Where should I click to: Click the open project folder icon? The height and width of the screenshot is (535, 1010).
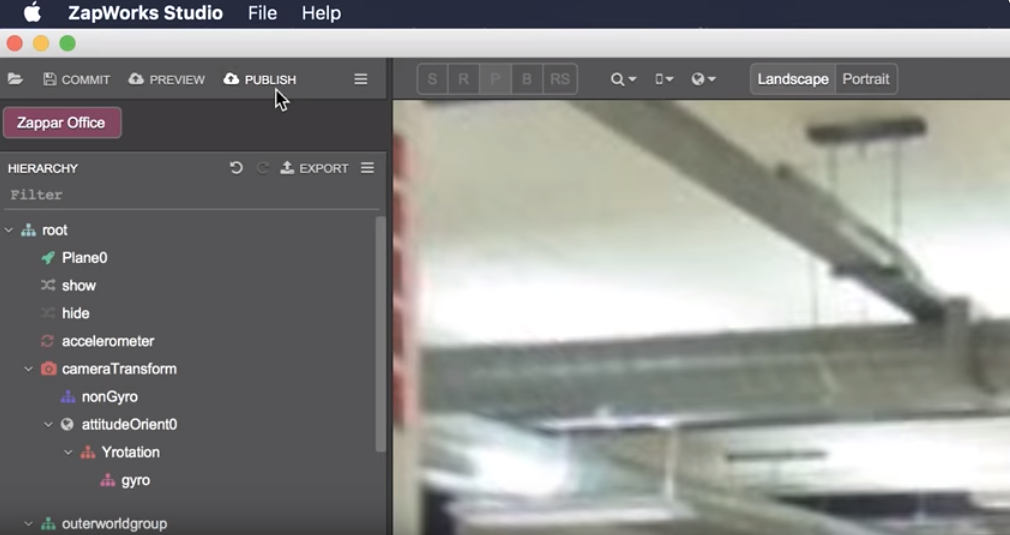[15, 79]
